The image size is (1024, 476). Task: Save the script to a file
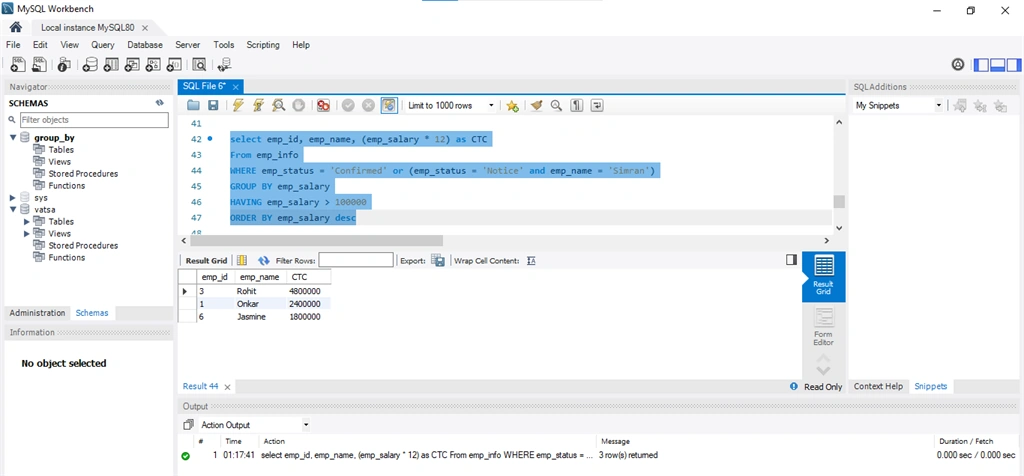click(213, 105)
